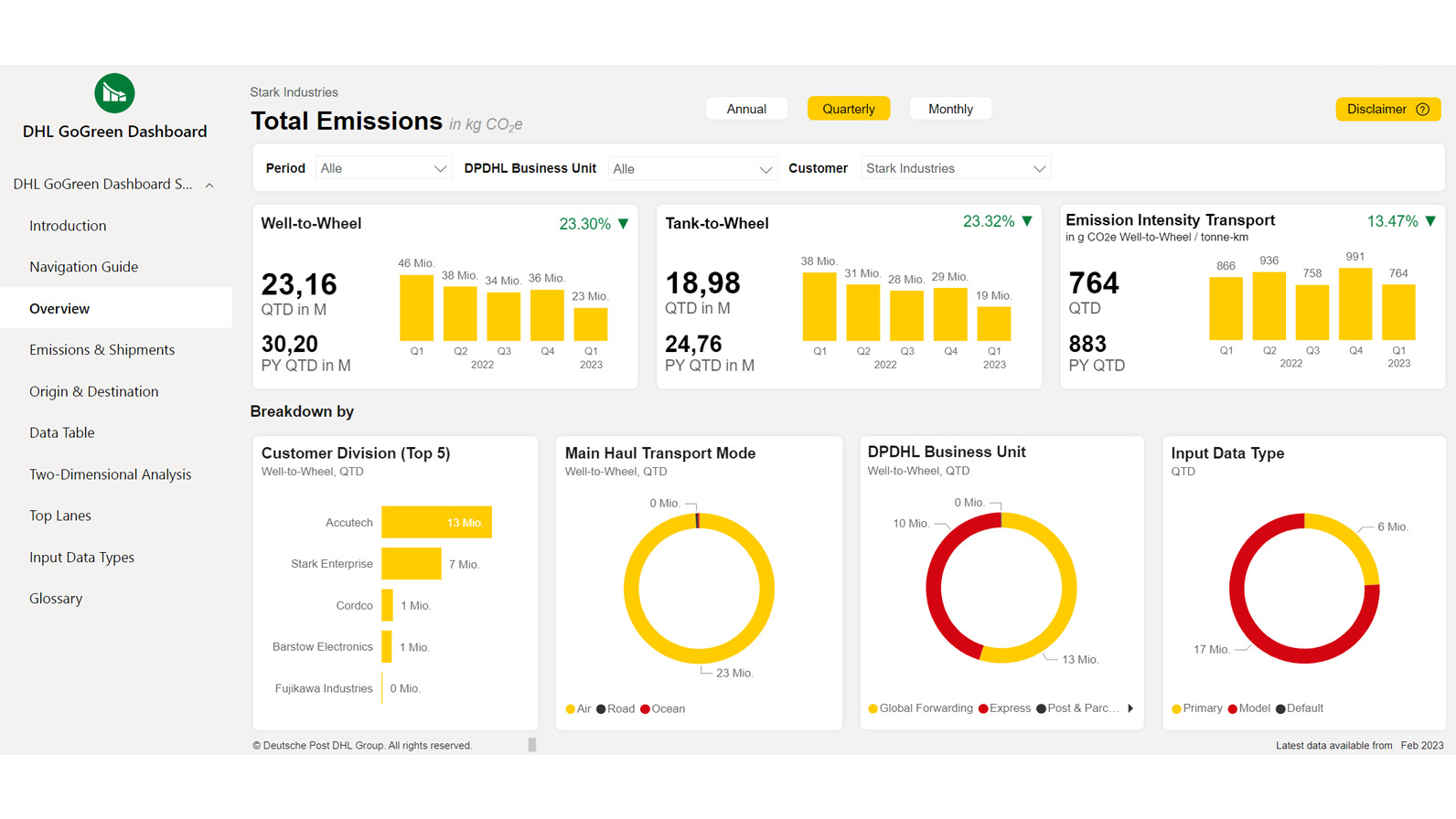1456x819 pixels.
Task: Switch to Monthly view
Action: pos(950,109)
